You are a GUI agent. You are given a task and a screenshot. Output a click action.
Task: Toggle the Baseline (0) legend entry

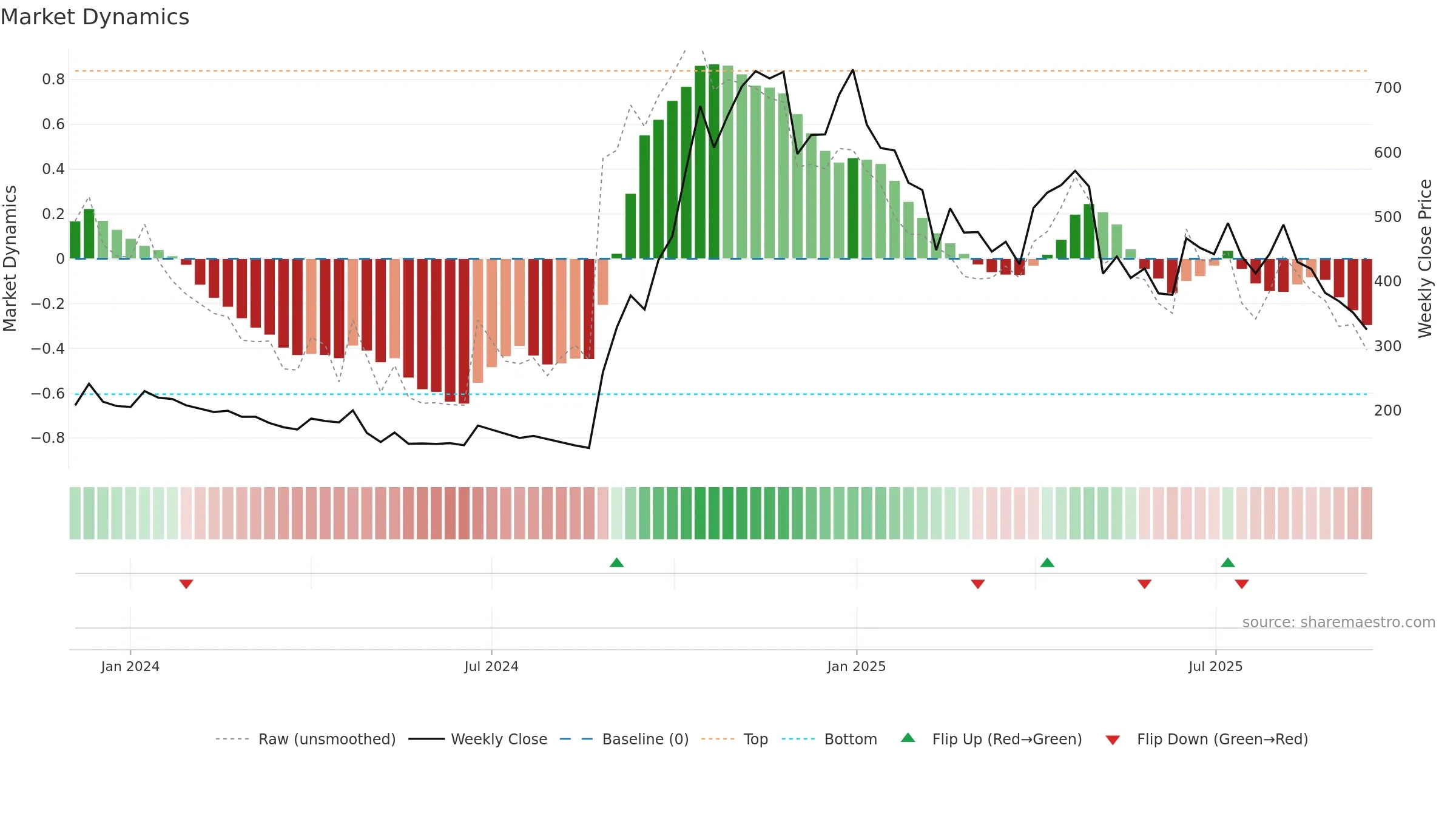(624, 739)
